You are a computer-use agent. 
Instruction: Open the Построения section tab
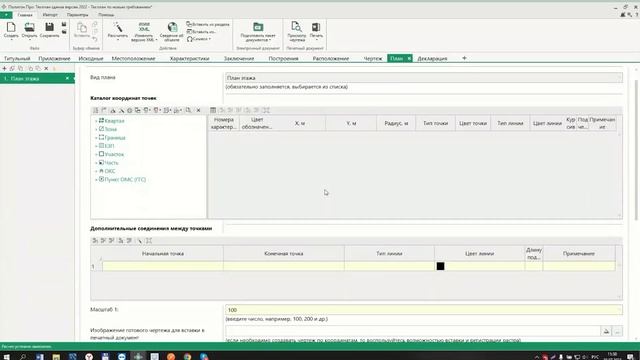[283, 59]
